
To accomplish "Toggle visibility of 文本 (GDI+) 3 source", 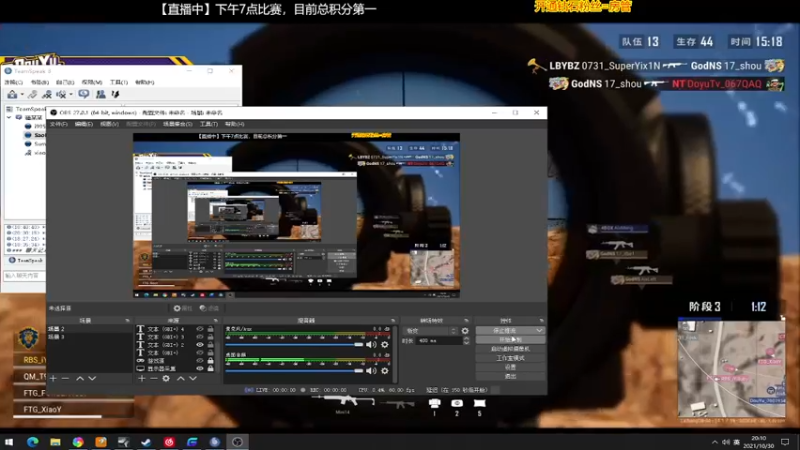I will 200,337.
